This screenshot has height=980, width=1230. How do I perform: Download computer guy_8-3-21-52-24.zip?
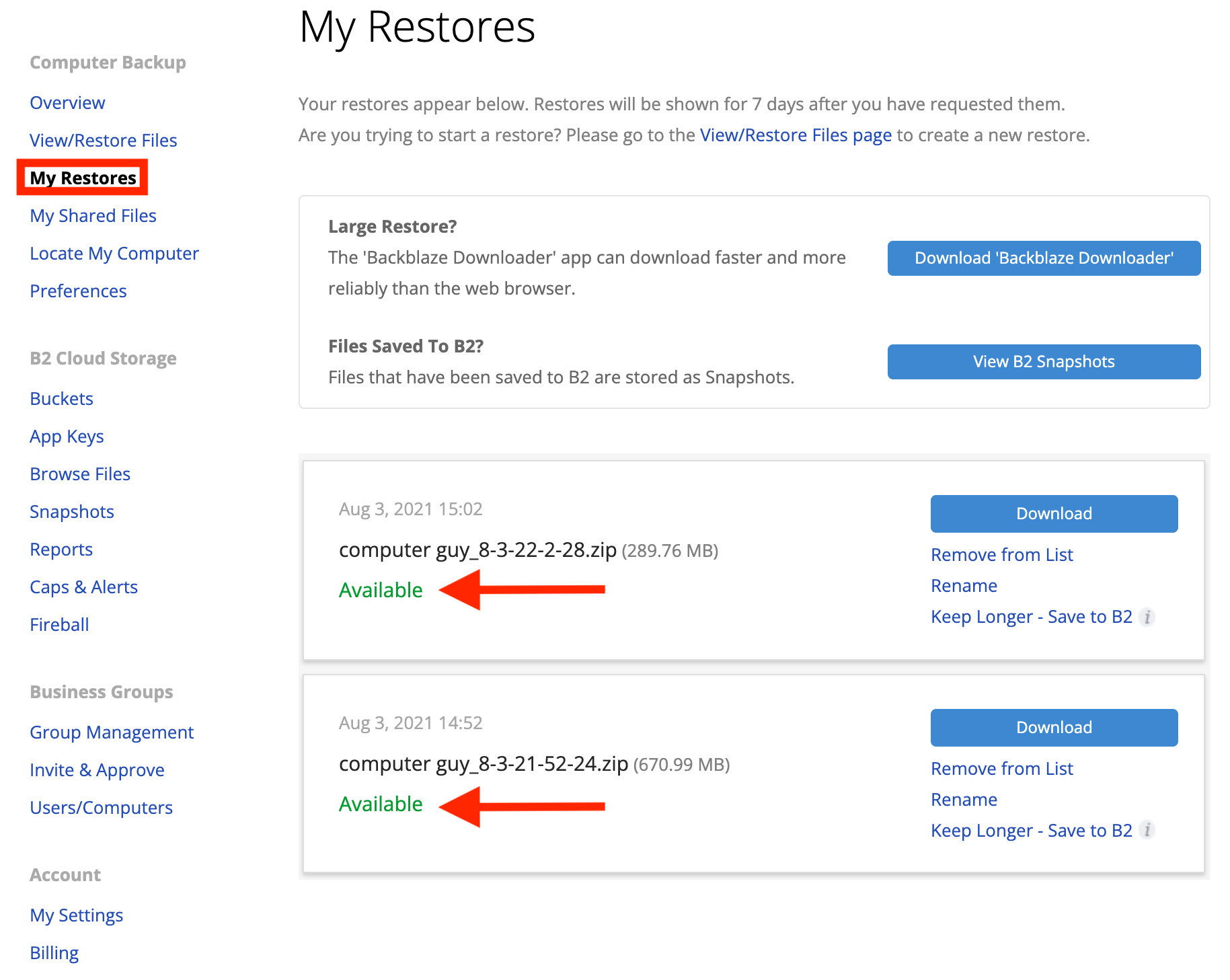tap(1054, 728)
